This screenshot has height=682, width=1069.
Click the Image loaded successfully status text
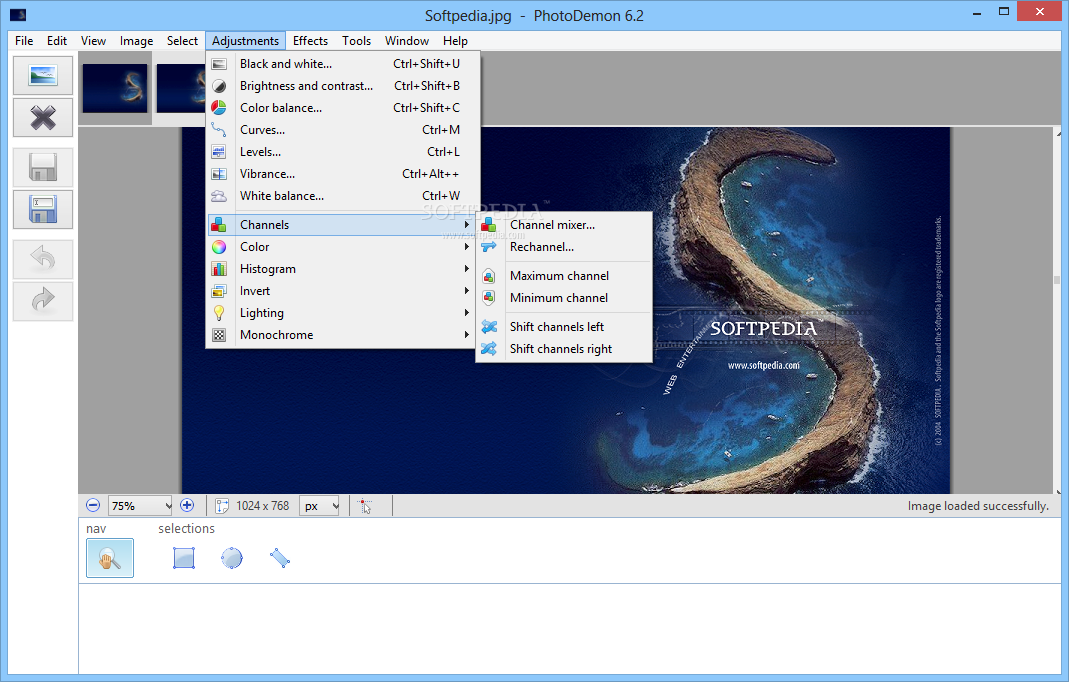pos(978,506)
